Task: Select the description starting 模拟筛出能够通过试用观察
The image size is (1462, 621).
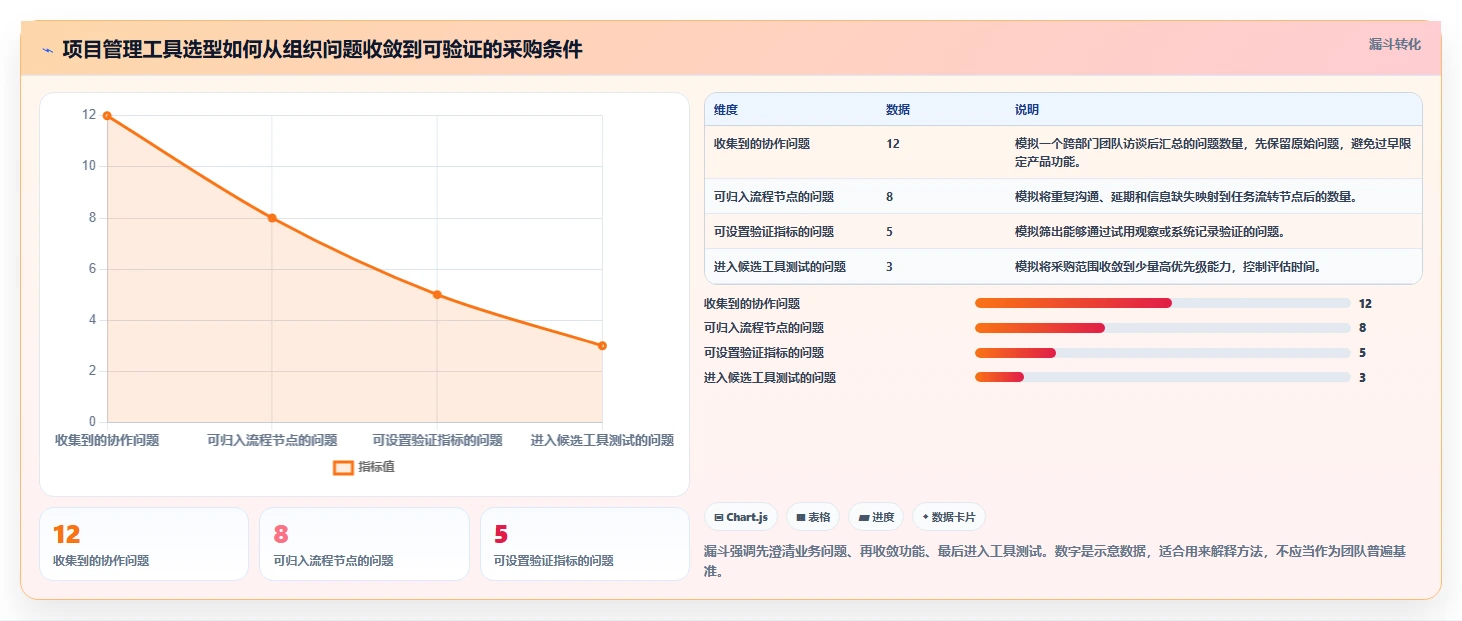Action: click(1149, 232)
